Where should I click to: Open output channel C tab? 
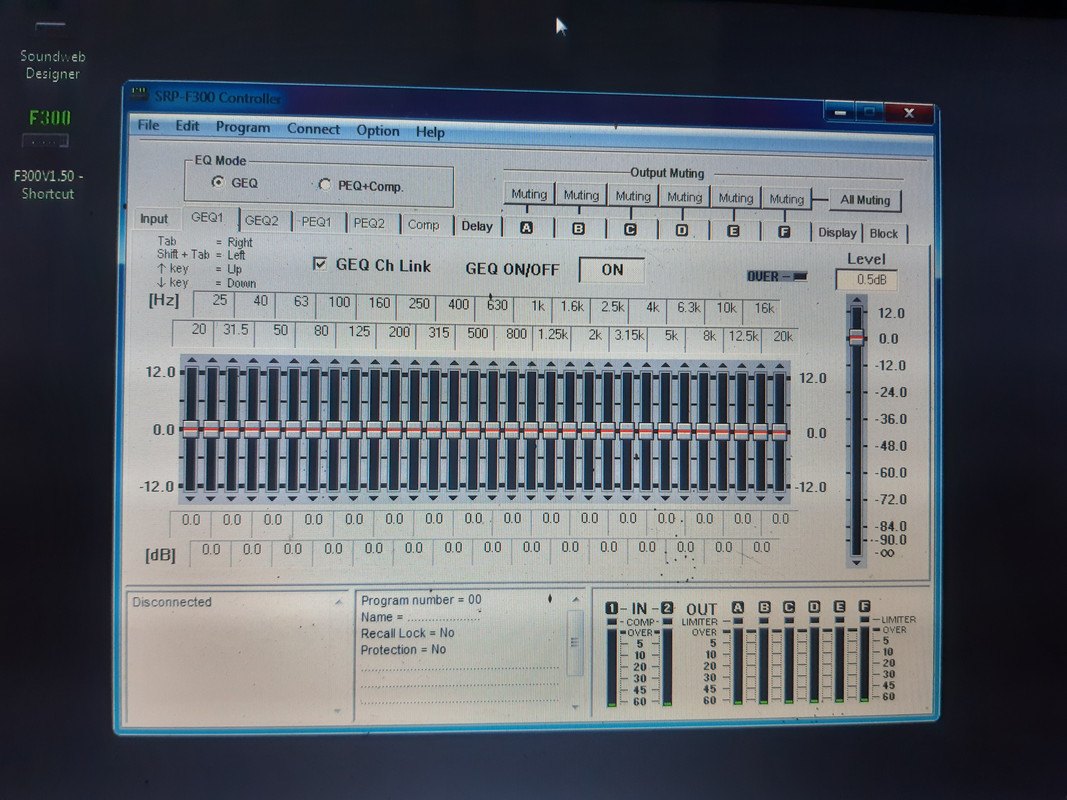tap(630, 230)
